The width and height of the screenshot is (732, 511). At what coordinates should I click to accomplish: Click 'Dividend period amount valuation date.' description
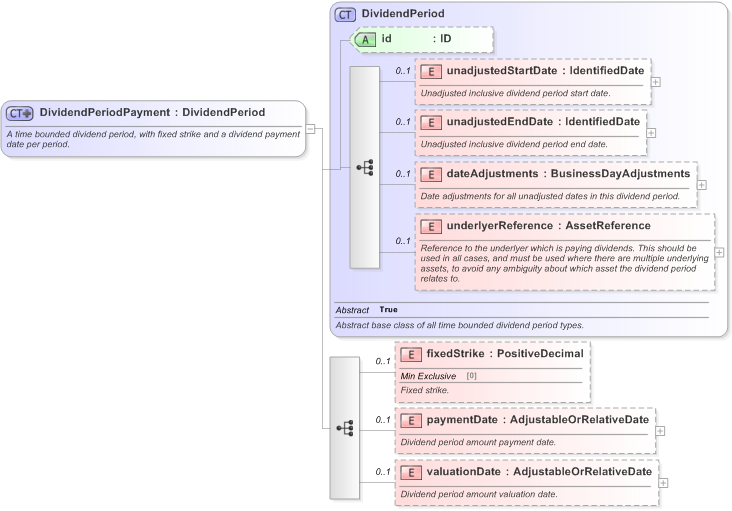(479, 494)
